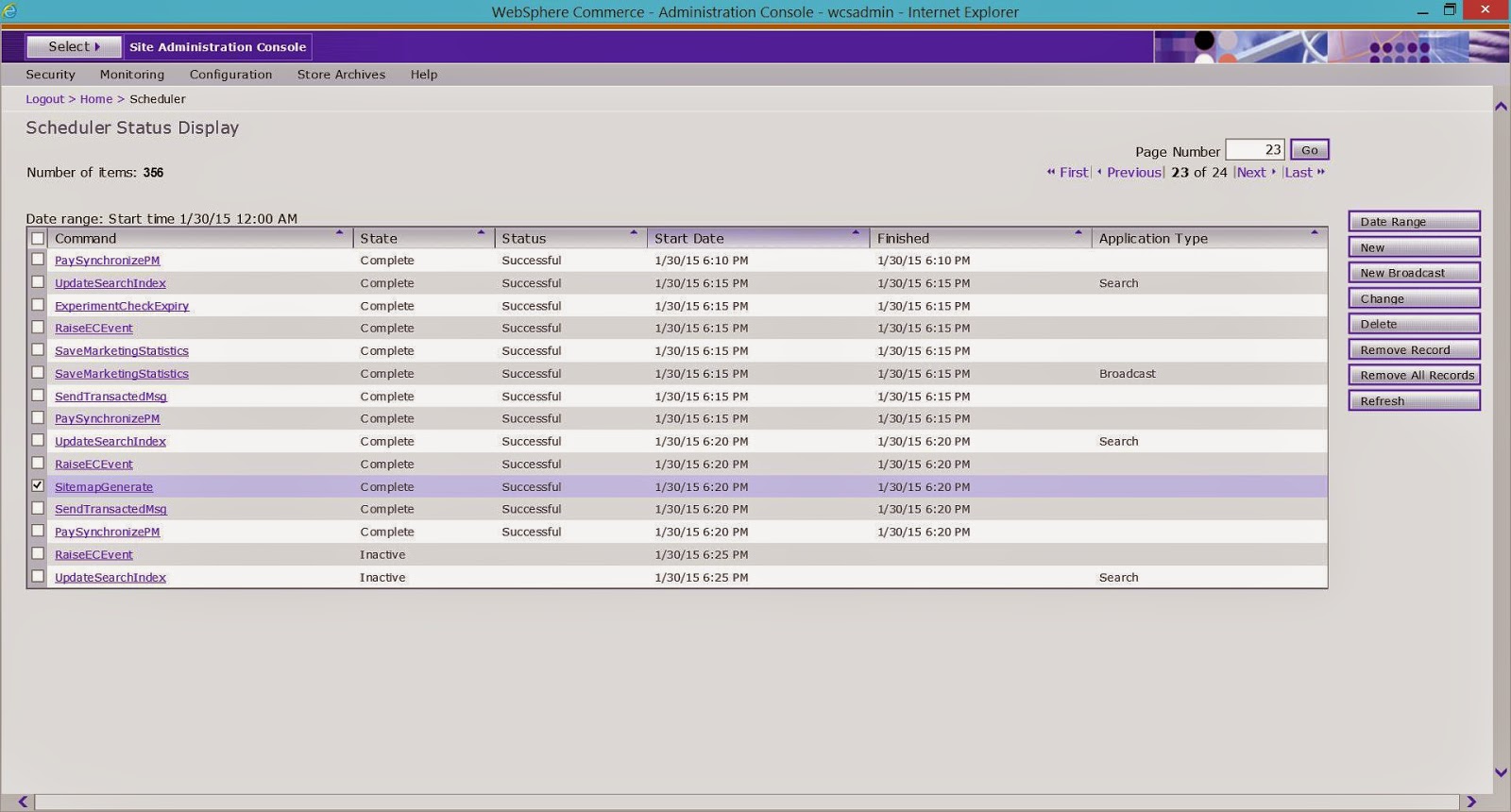
Task: Open the SendTransactedMsg 6:20 PM link
Action: click(110, 509)
